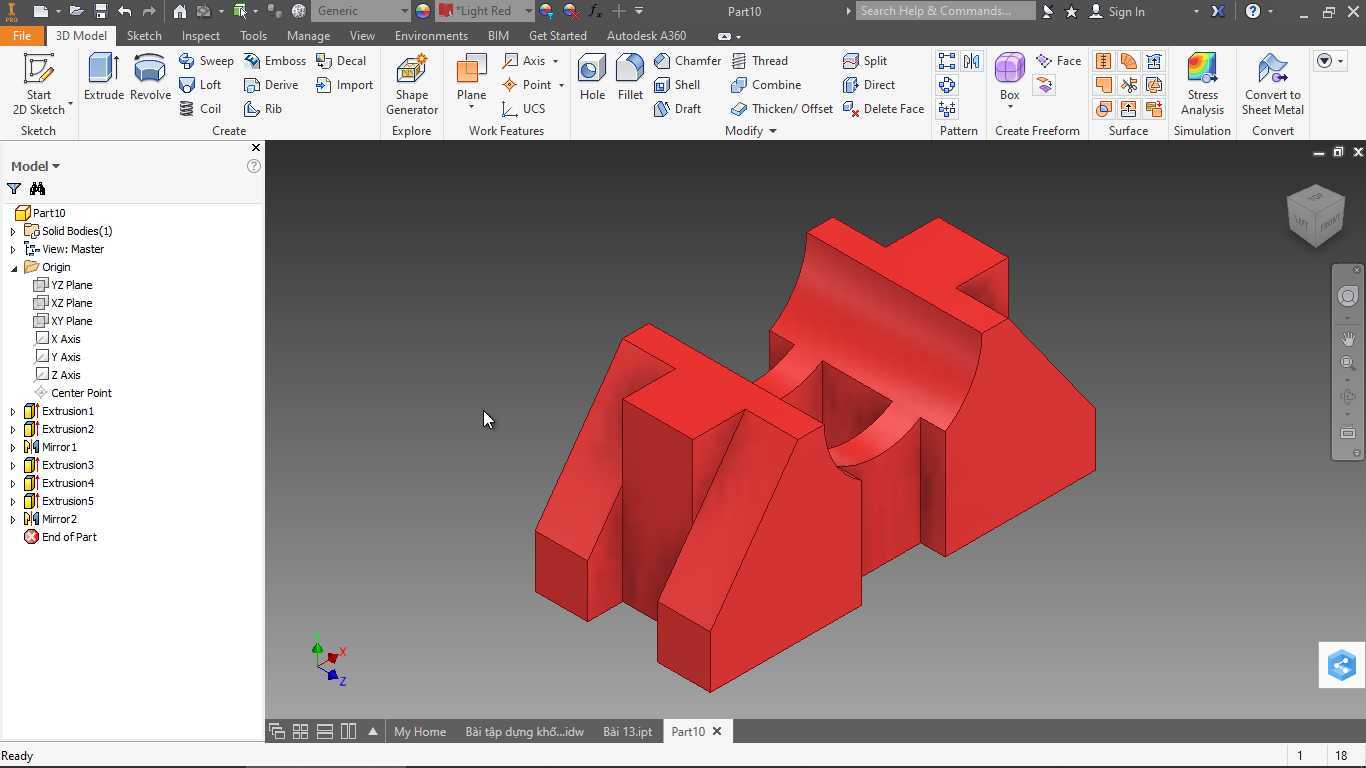
Task: Click the Import button in Create panel
Action: point(344,85)
